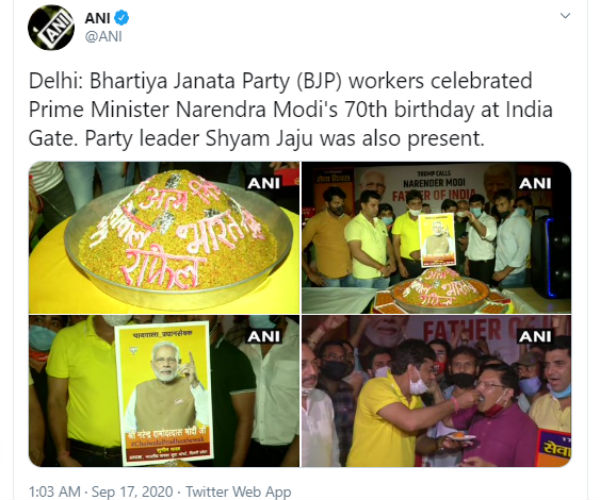This screenshot has width=600, height=500.
Task: Click ANI watermark on crowd photo
Action: click(x=535, y=337)
